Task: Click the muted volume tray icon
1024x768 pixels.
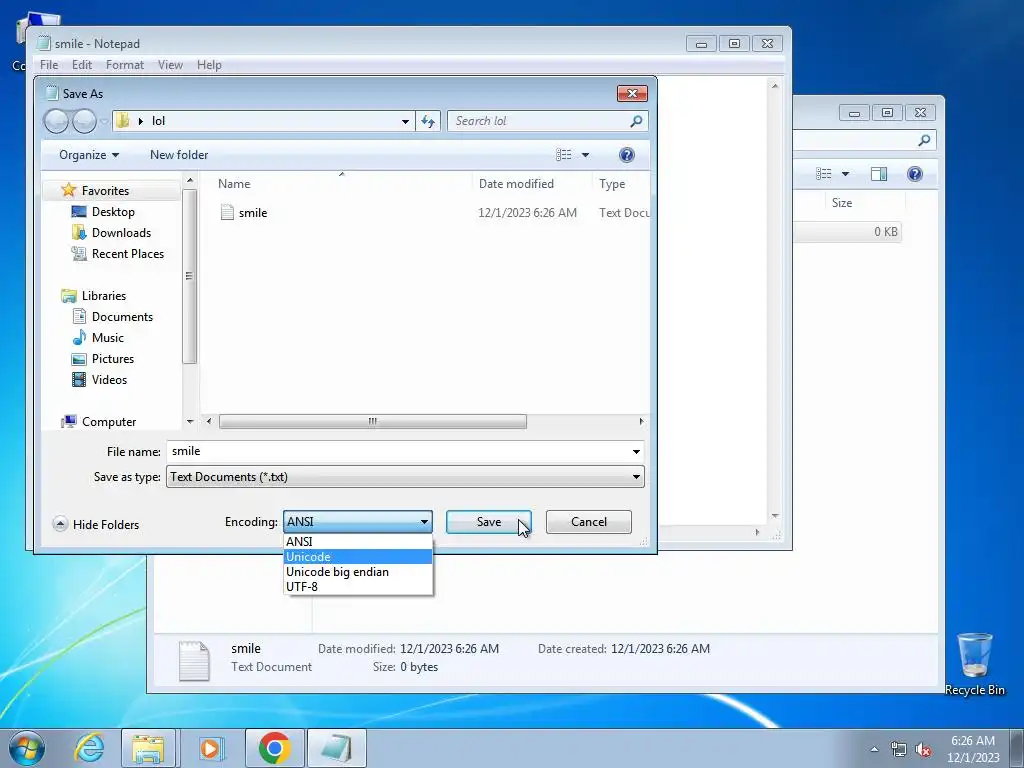Action: [x=923, y=750]
